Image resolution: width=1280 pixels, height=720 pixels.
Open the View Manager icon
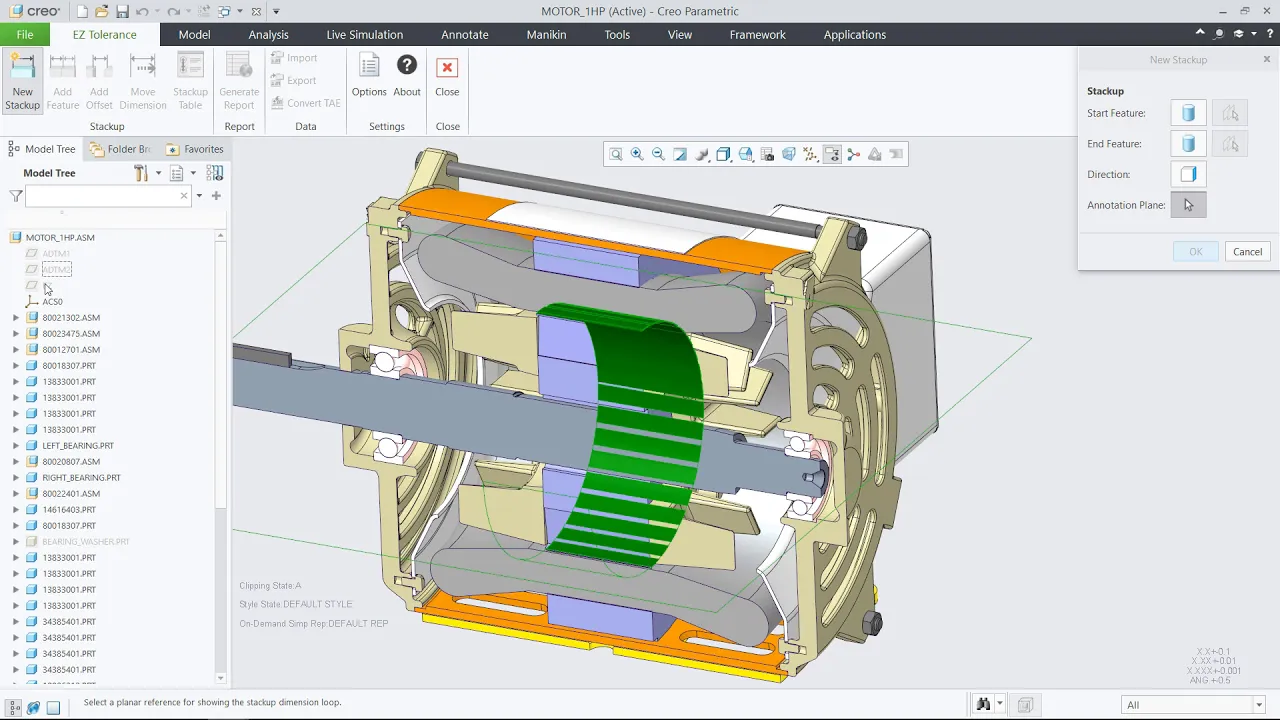(x=767, y=154)
